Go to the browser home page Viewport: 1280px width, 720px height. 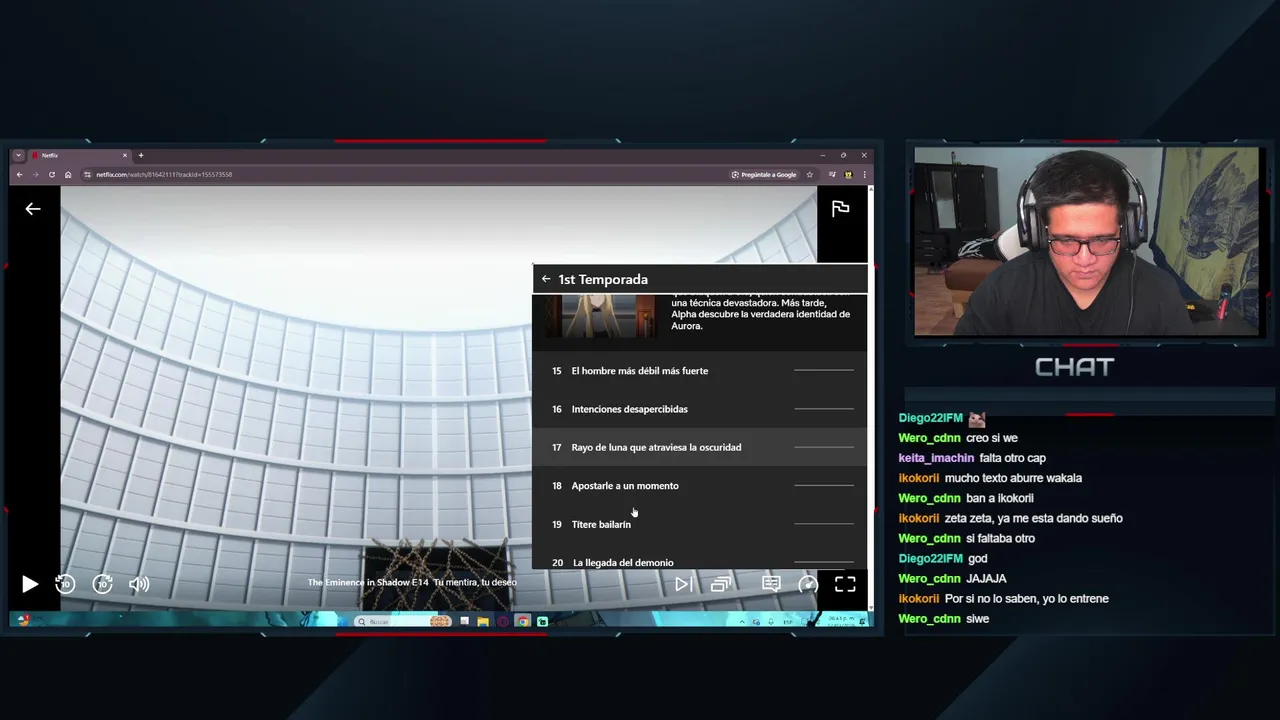point(68,174)
